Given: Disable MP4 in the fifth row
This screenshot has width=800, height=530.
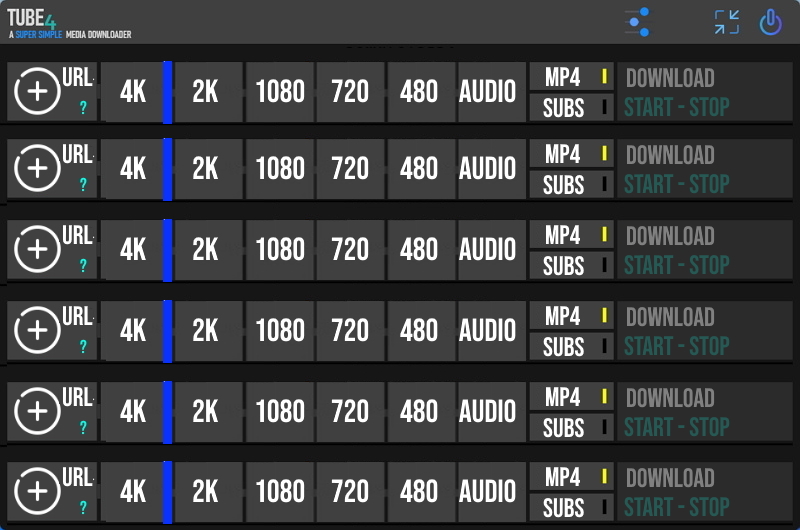Looking at the screenshot, I should pos(571,396).
